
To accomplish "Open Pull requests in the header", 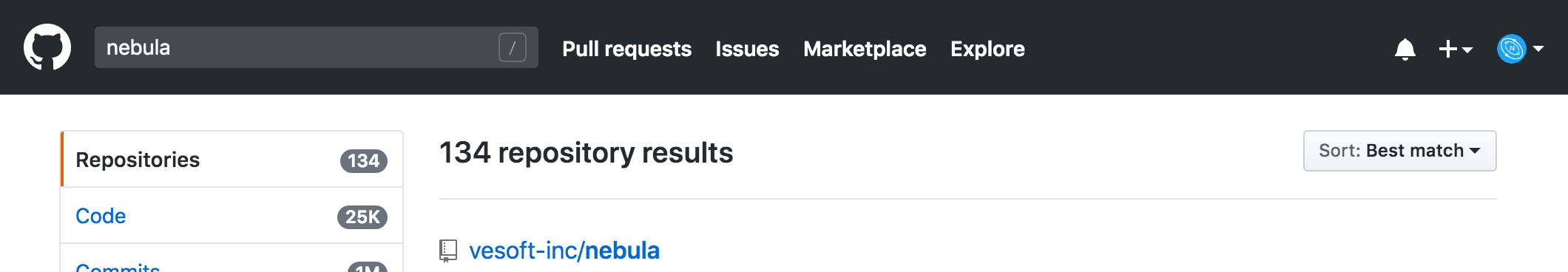I will coord(626,49).
